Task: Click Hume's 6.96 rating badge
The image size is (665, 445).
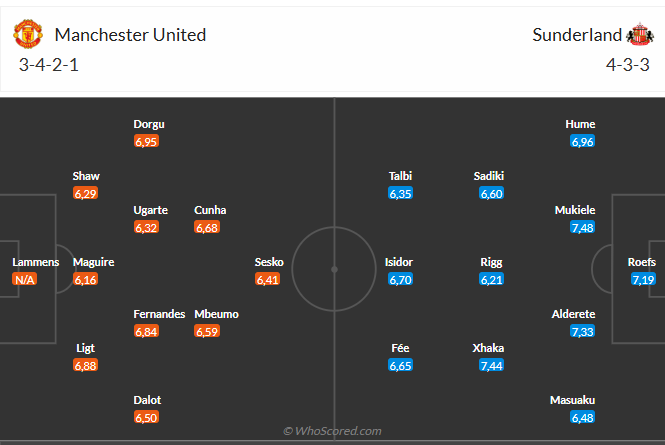Action: (x=582, y=142)
